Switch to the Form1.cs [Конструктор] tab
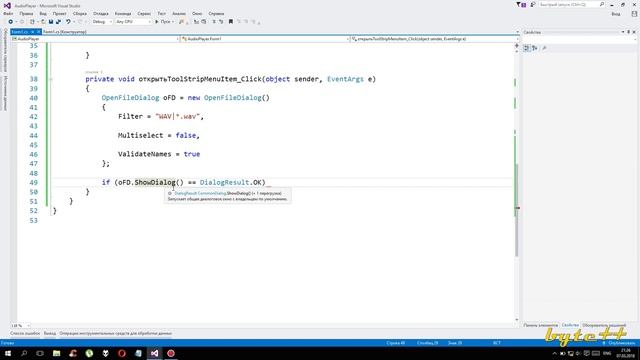The width and height of the screenshot is (640, 360). coord(65,32)
